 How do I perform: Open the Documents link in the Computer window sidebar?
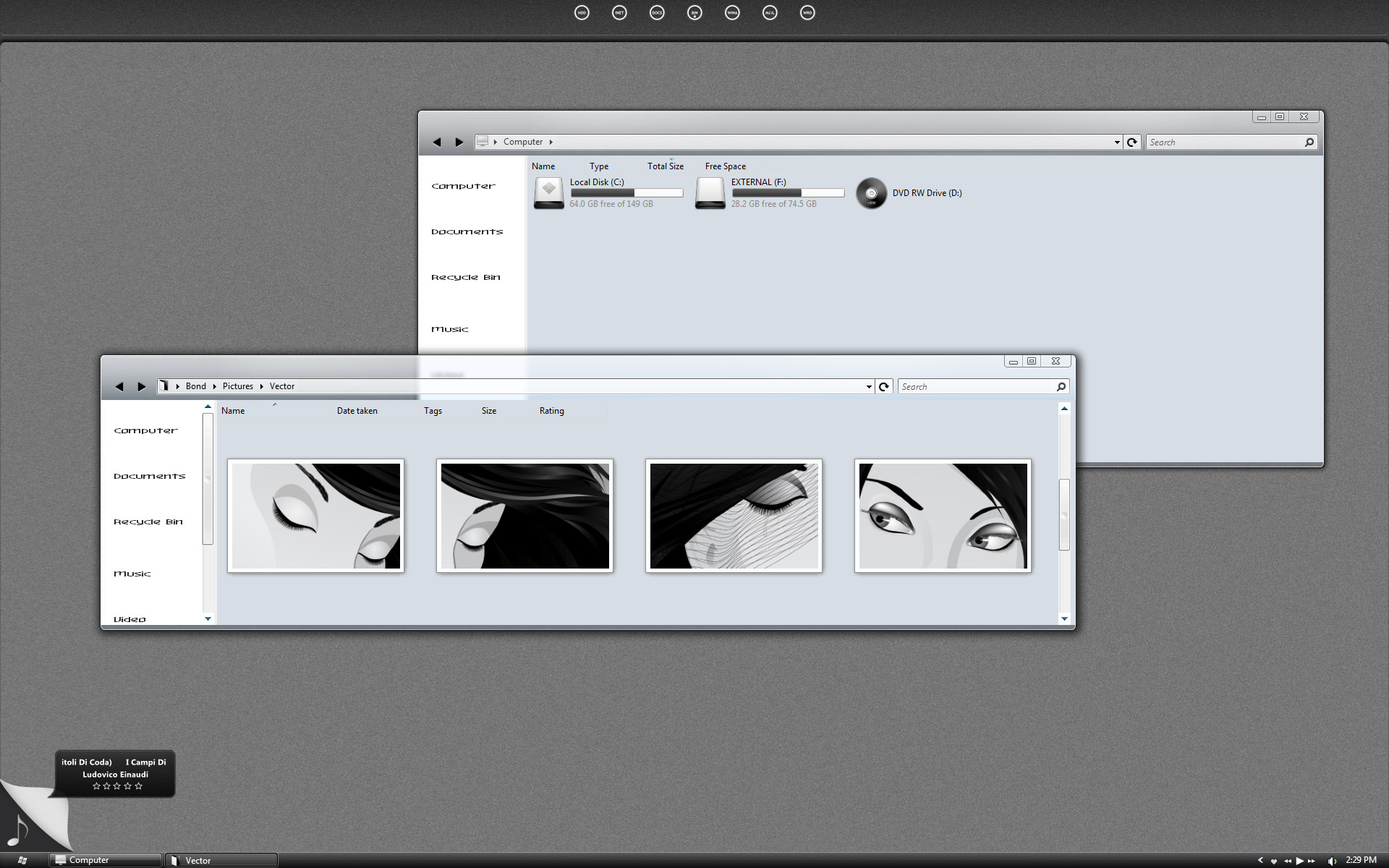(x=467, y=232)
